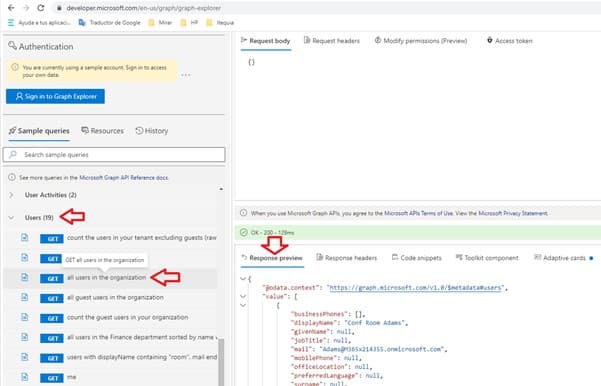Open docs icon for Finance department query
The width and height of the screenshot is (601, 386).
(x=25, y=337)
